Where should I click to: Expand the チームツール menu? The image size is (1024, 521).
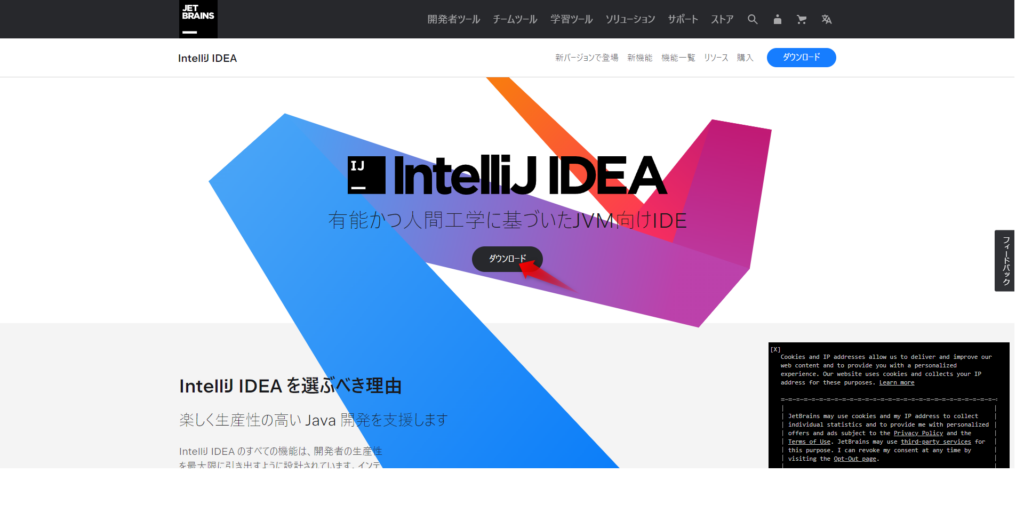pyautogui.click(x=515, y=20)
